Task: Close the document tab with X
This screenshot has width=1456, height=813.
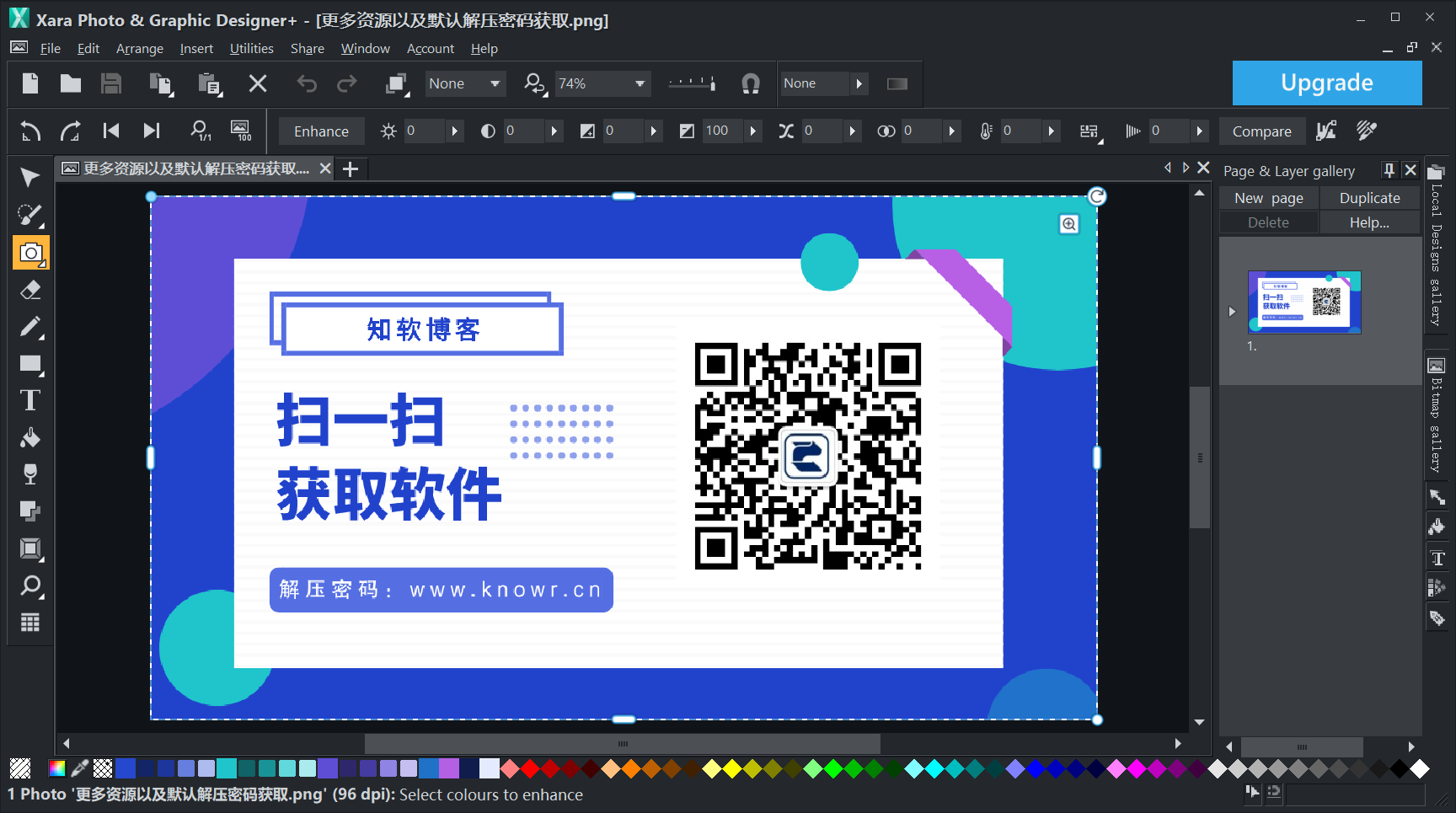Action: tap(325, 168)
